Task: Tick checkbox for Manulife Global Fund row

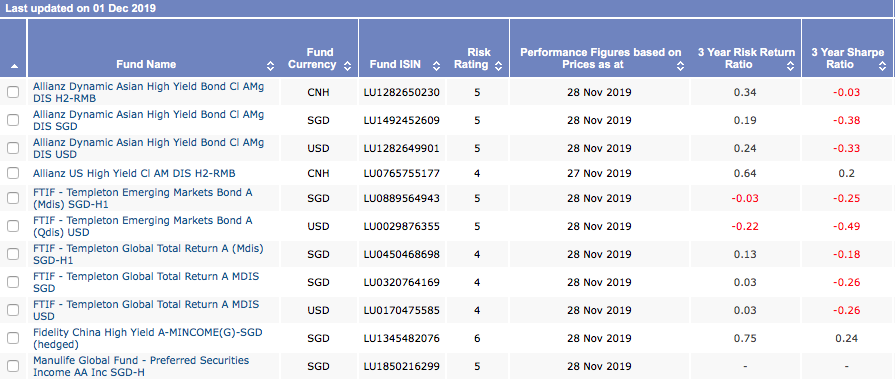Action: [13, 366]
